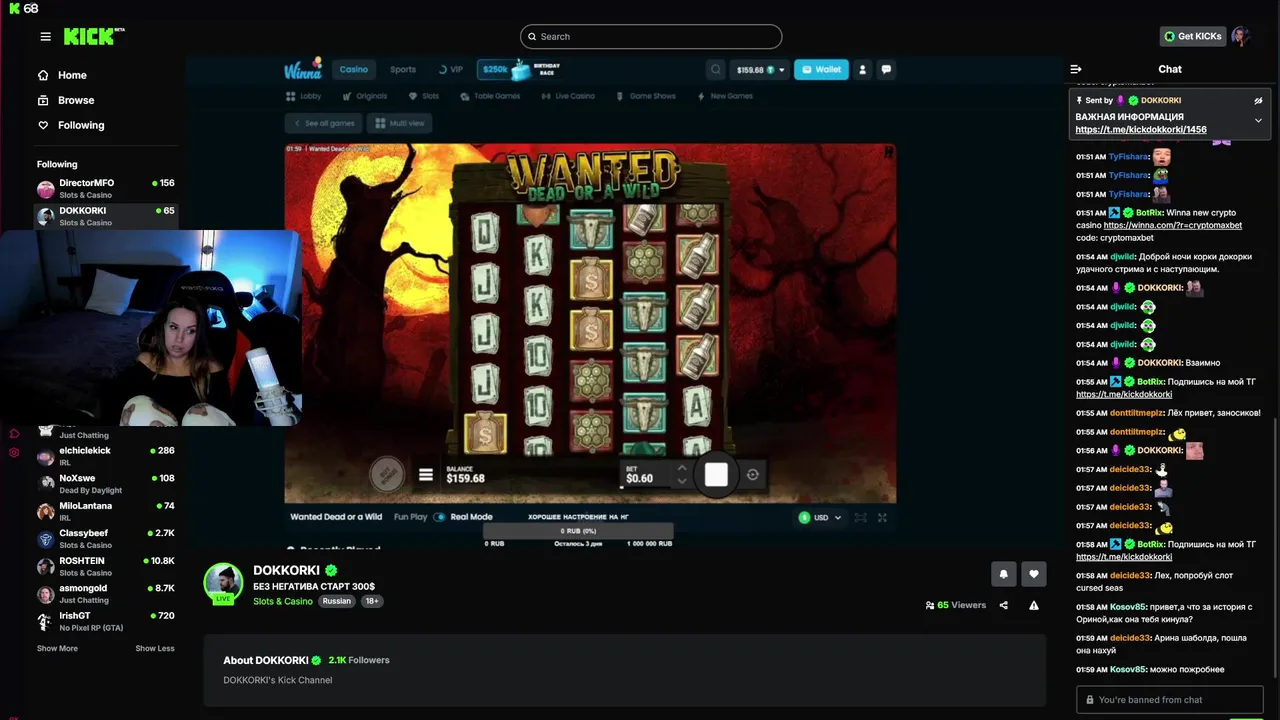Click the Get KICKs button
The width and height of the screenshot is (1280, 720).
[1193, 36]
